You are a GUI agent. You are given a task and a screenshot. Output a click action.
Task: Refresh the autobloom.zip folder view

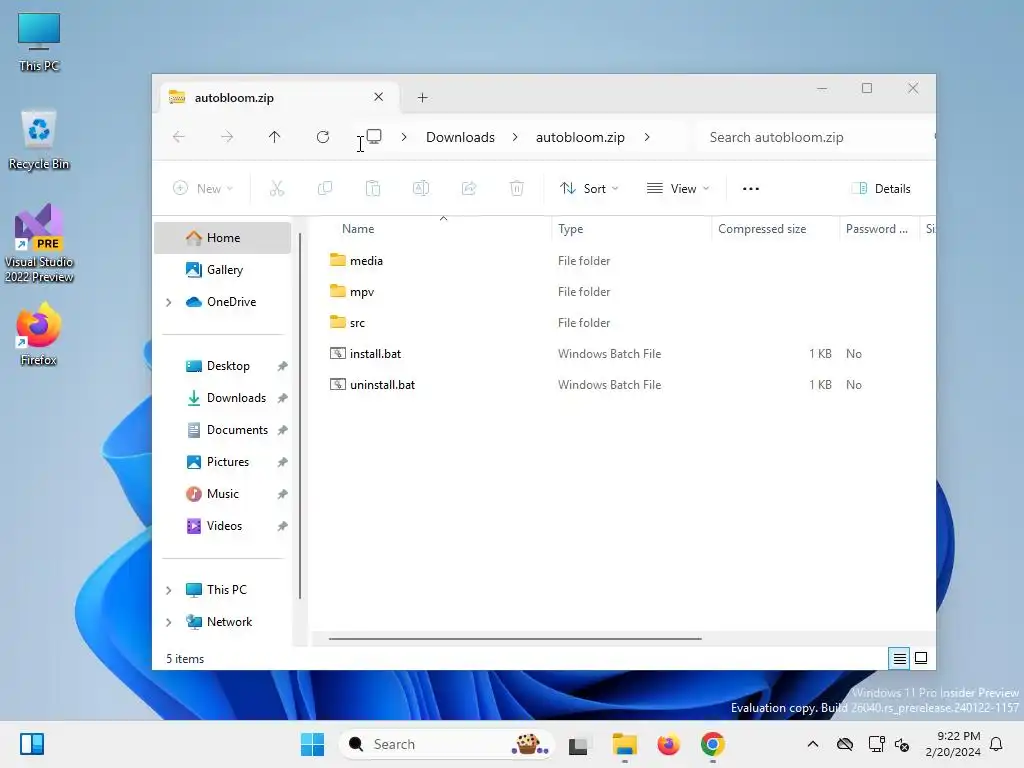point(323,136)
